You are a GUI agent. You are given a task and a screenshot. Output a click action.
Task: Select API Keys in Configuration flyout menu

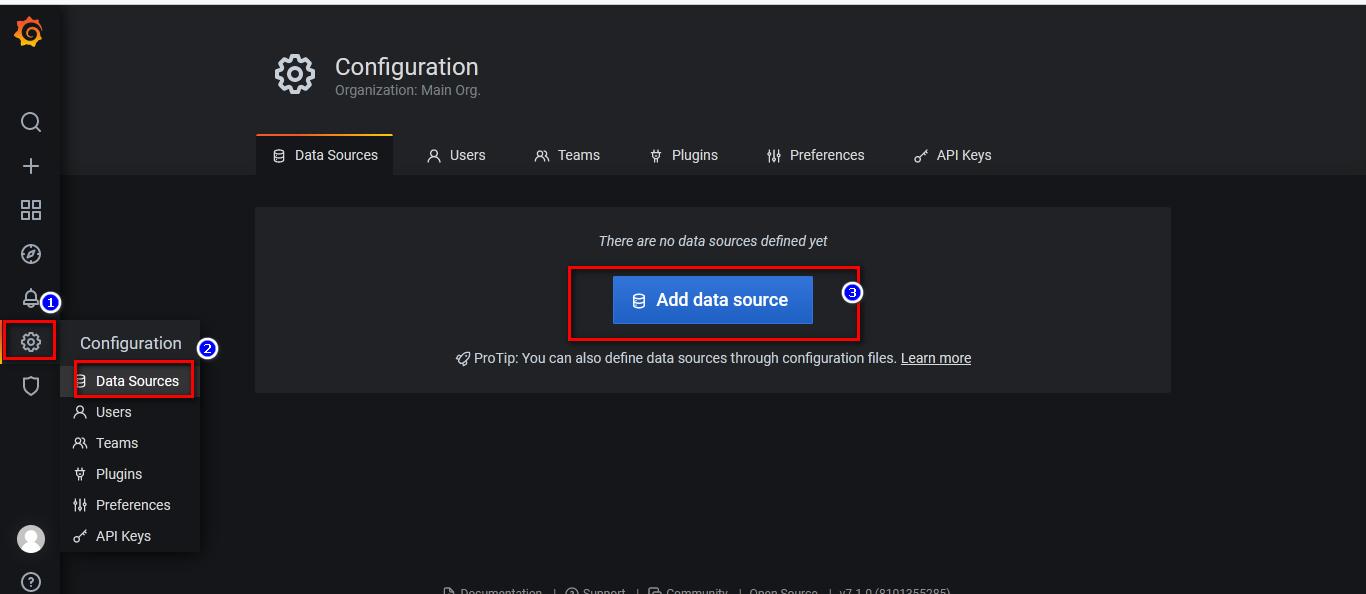(x=122, y=536)
